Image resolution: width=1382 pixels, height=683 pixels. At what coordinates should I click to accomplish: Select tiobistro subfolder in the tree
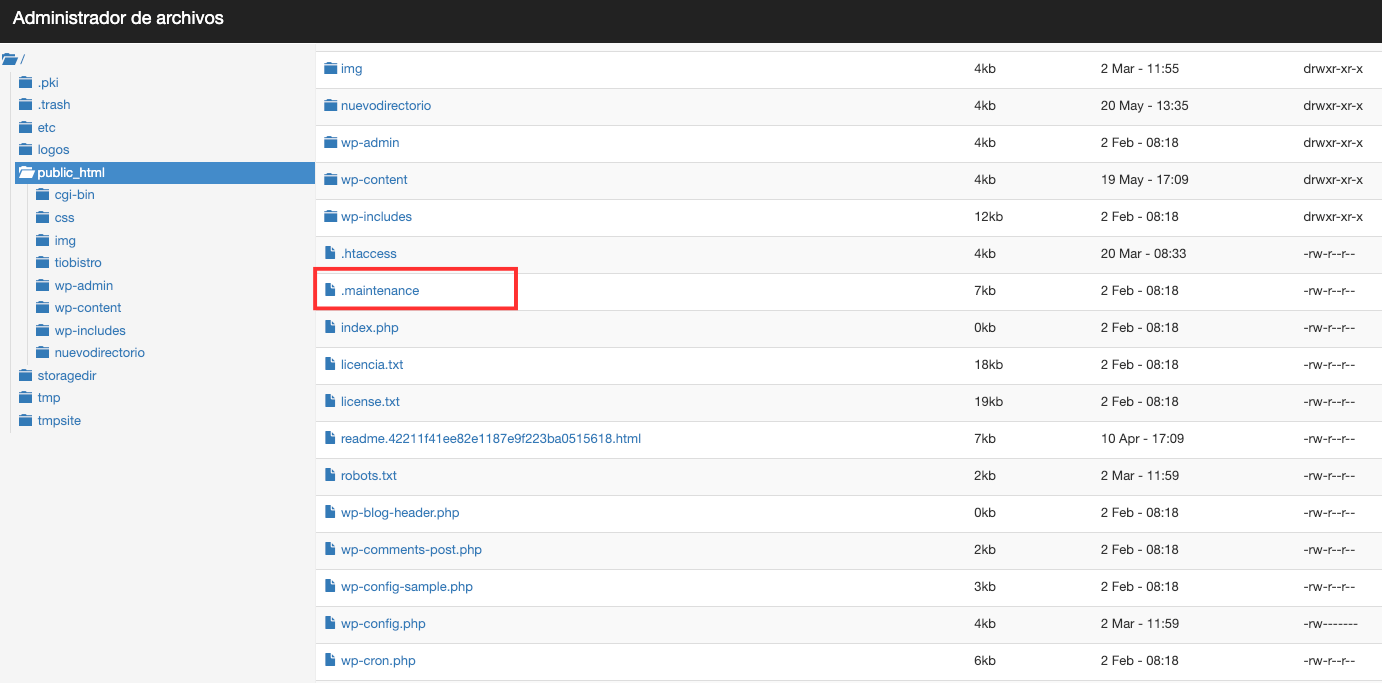click(x=79, y=263)
